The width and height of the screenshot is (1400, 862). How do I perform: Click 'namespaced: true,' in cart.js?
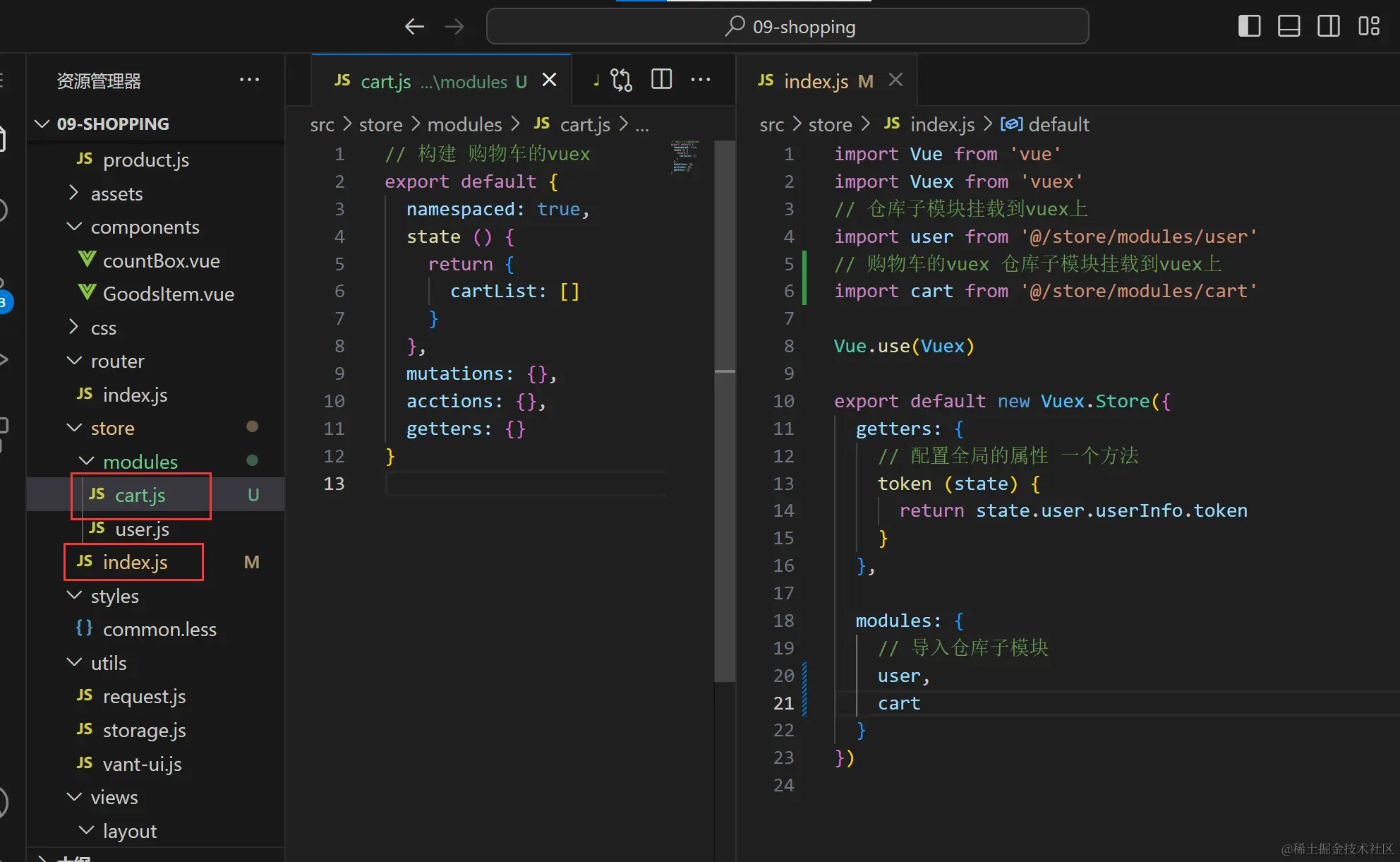click(x=498, y=209)
